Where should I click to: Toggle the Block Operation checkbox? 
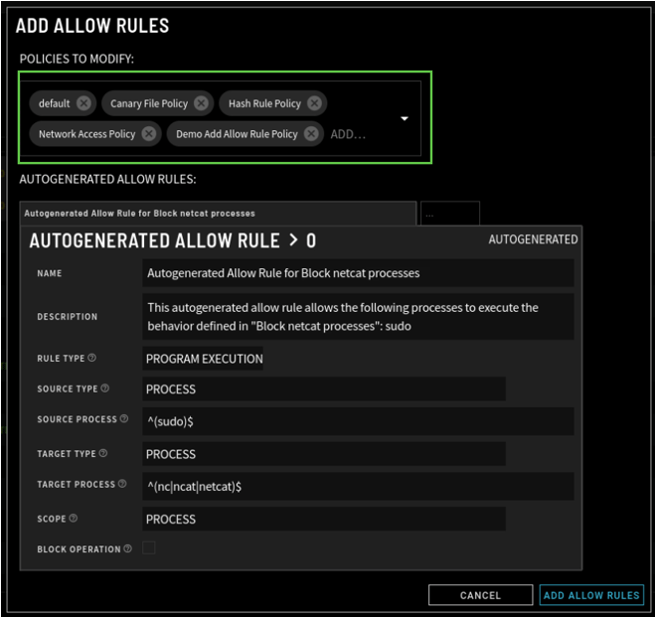(x=149, y=547)
